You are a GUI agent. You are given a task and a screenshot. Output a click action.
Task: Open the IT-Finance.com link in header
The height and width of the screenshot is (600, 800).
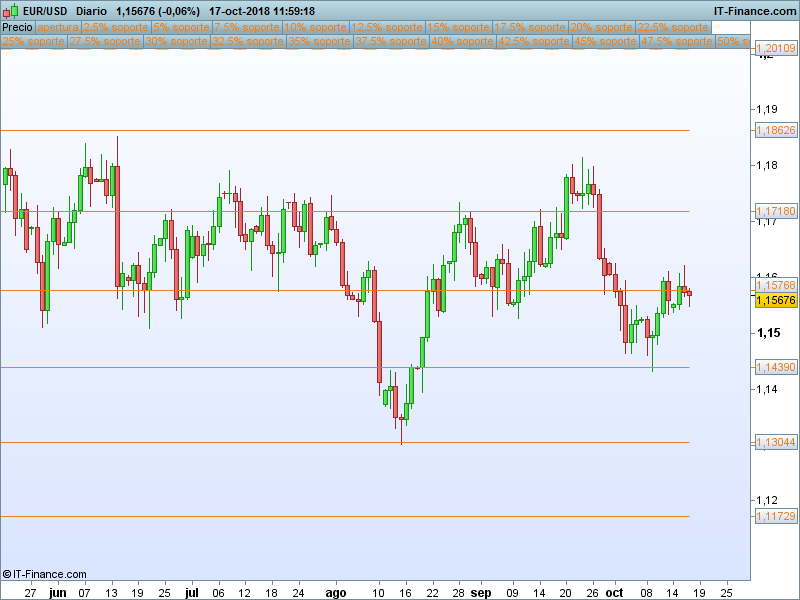(755, 11)
